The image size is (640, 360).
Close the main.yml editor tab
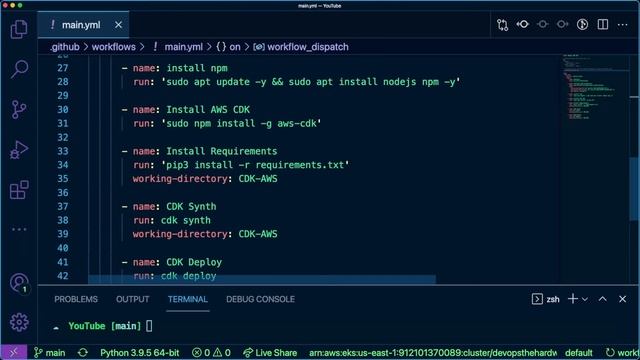118,25
